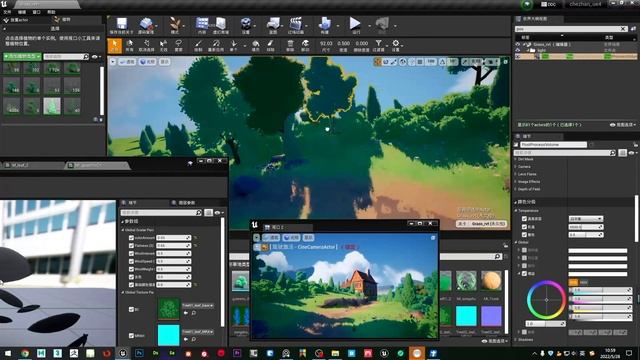Open viewport options arrow at viewport top-left
The height and width of the screenshot is (360, 640).
[113, 62]
